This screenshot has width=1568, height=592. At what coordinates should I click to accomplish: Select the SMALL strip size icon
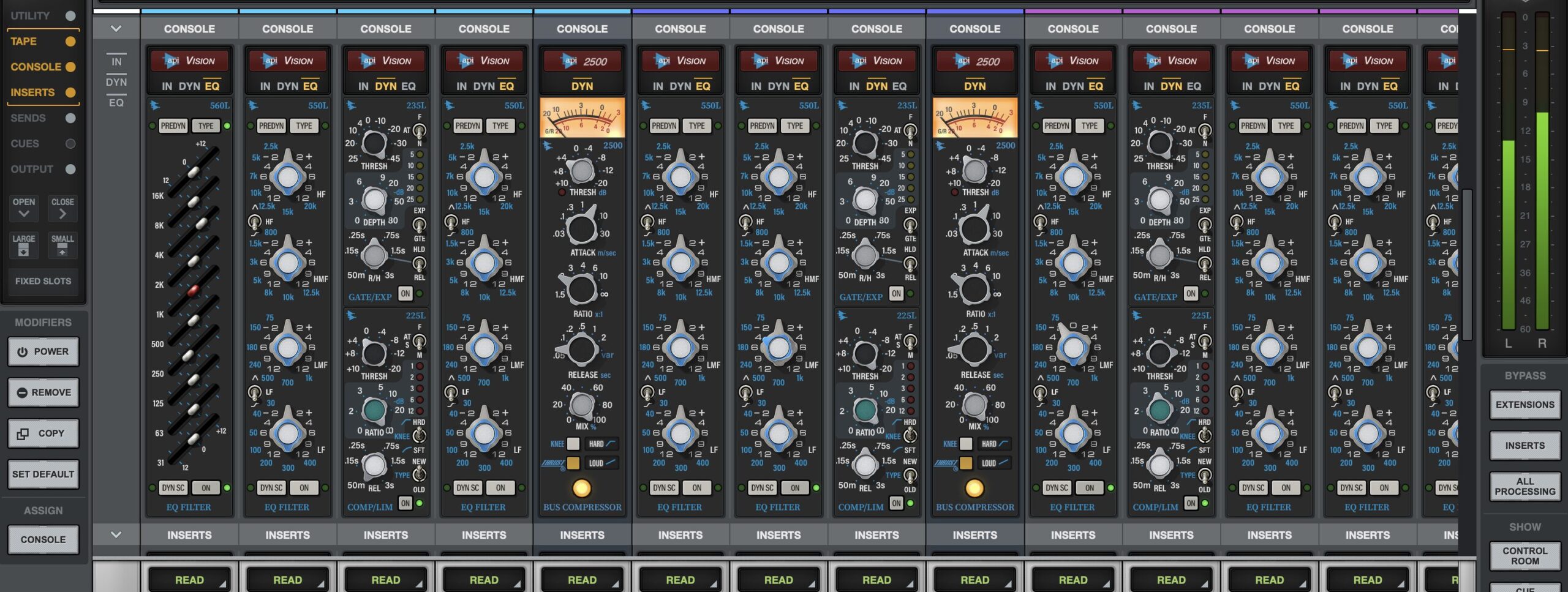click(62, 245)
